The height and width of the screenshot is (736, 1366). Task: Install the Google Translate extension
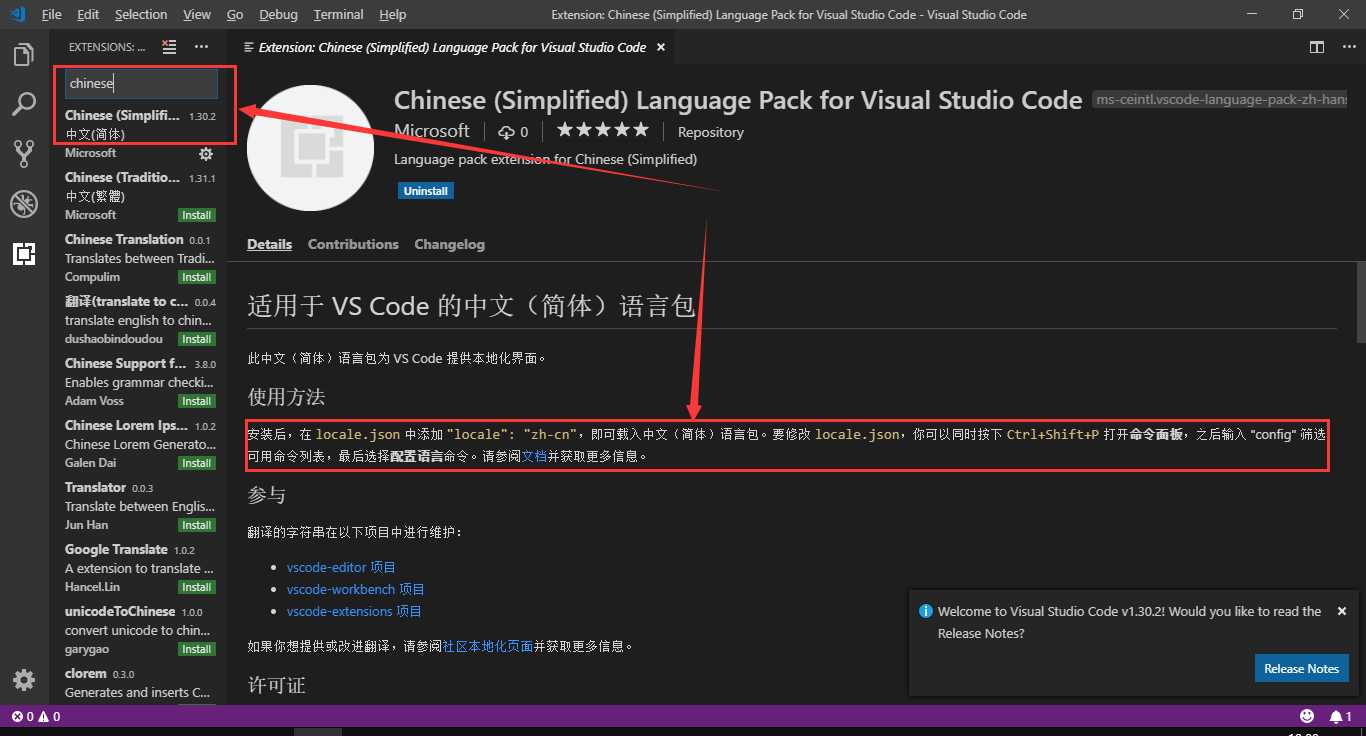[x=196, y=587]
